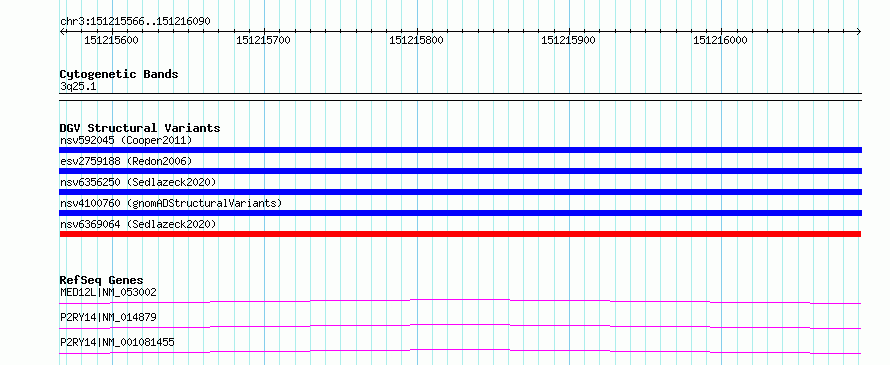Click magenta line under P2RY14|NM_001081455
The width and height of the screenshot is (890, 365).
click(460, 351)
